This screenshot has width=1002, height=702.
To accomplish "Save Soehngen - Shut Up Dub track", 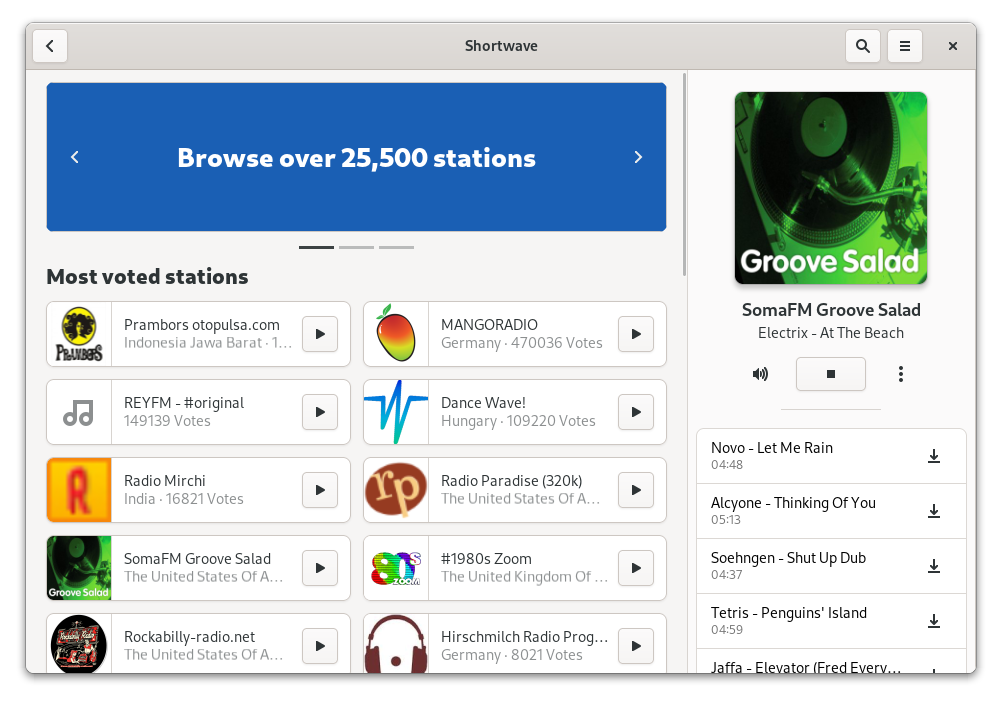I will tap(934, 566).
